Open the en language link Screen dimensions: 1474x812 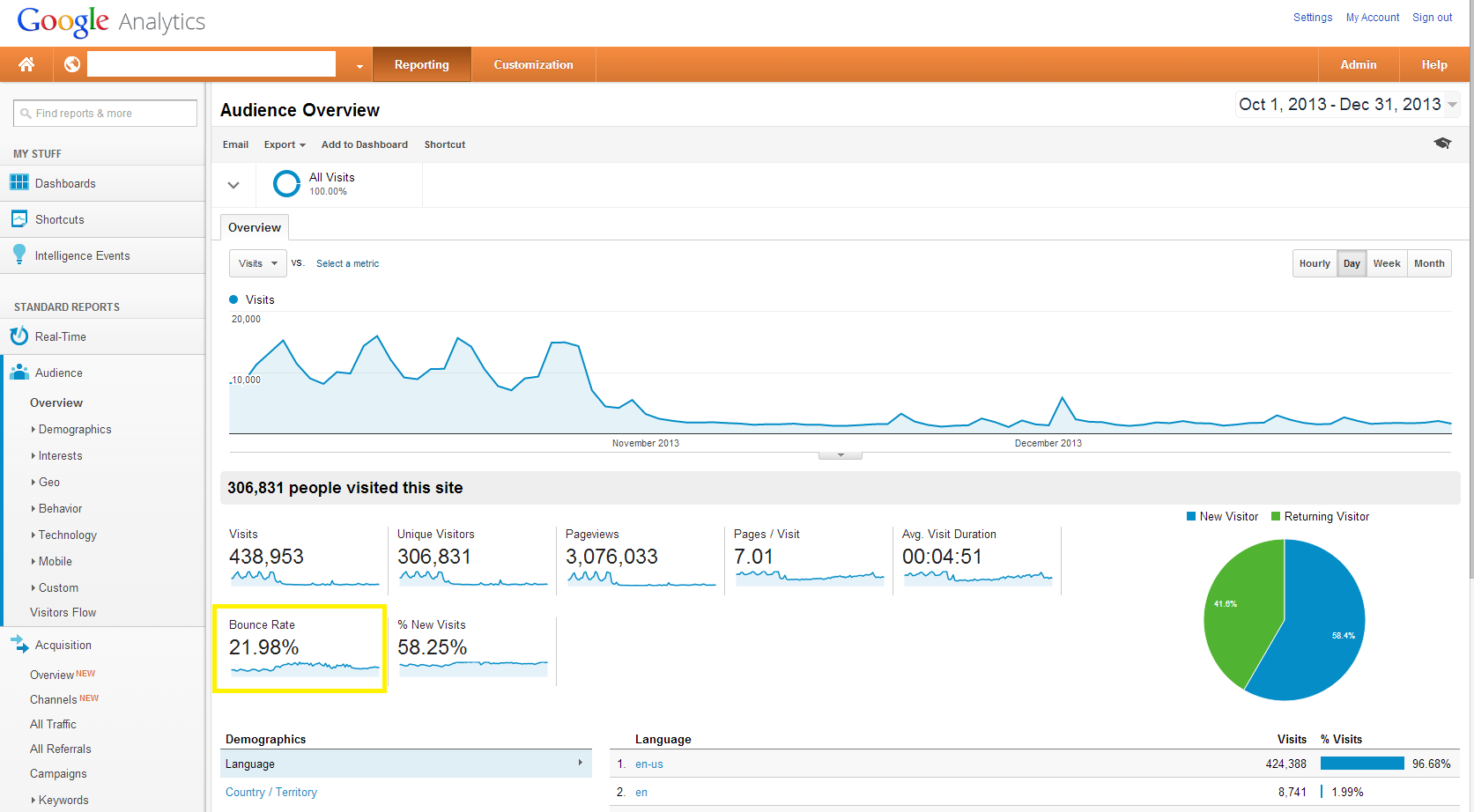click(x=641, y=793)
